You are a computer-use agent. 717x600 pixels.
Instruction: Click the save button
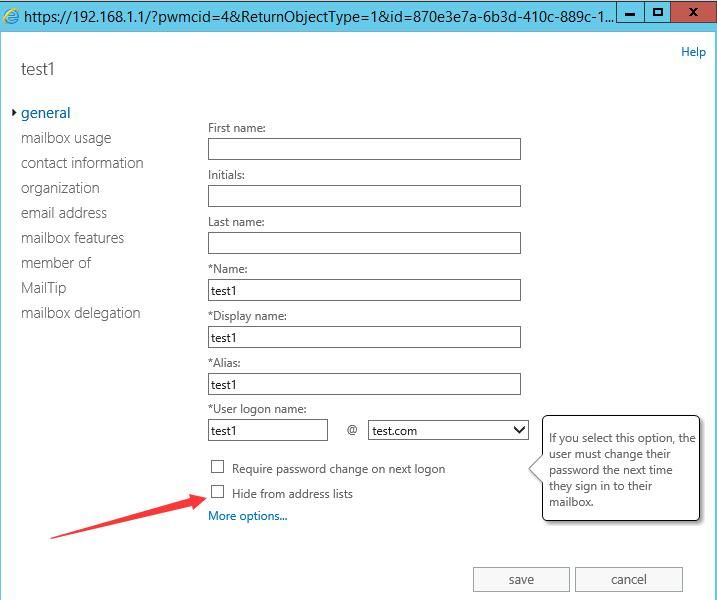coord(521,579)
